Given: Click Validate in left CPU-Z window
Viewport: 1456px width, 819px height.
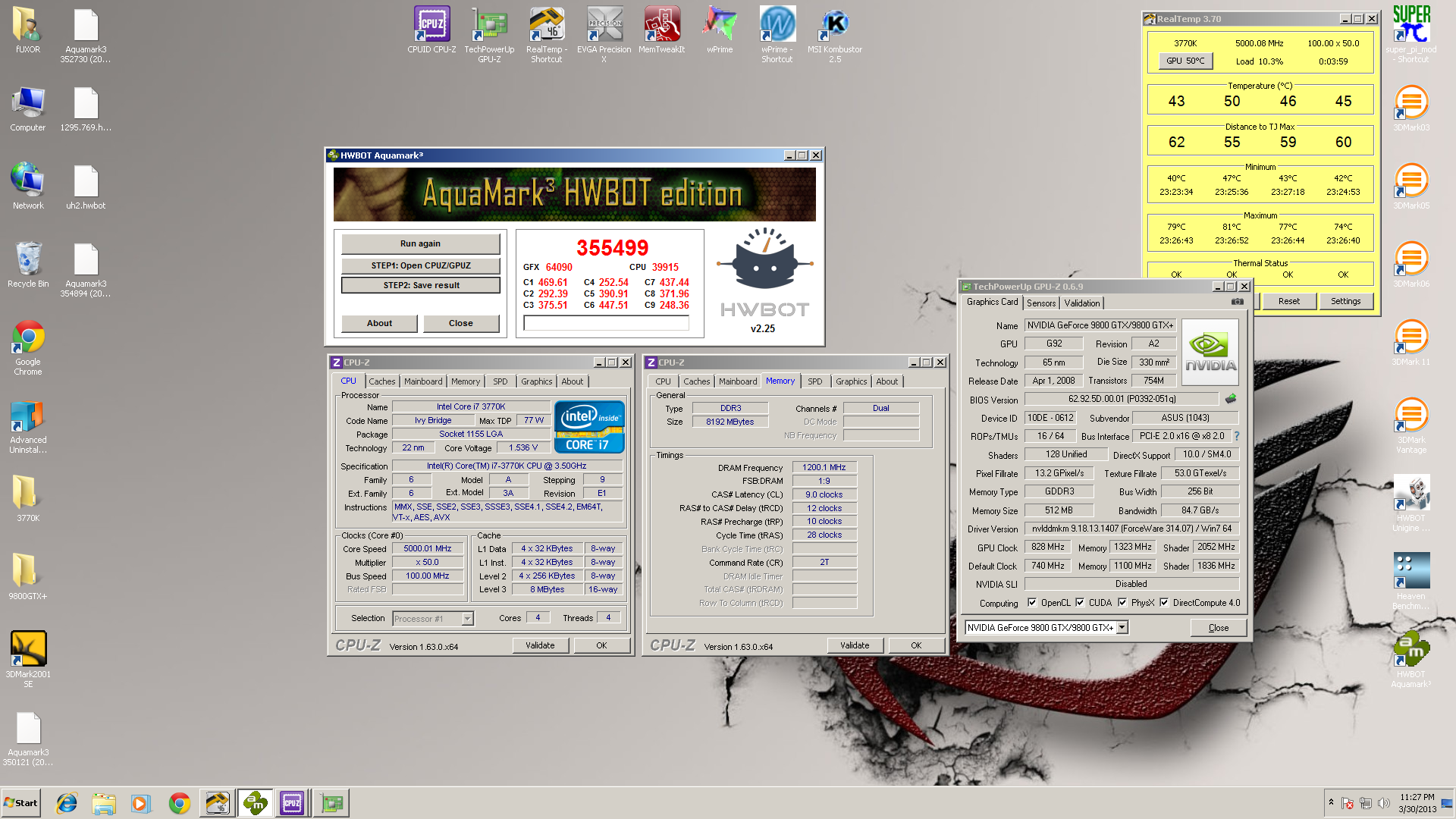Looking at the screenshot, I should tap(540, 645).
